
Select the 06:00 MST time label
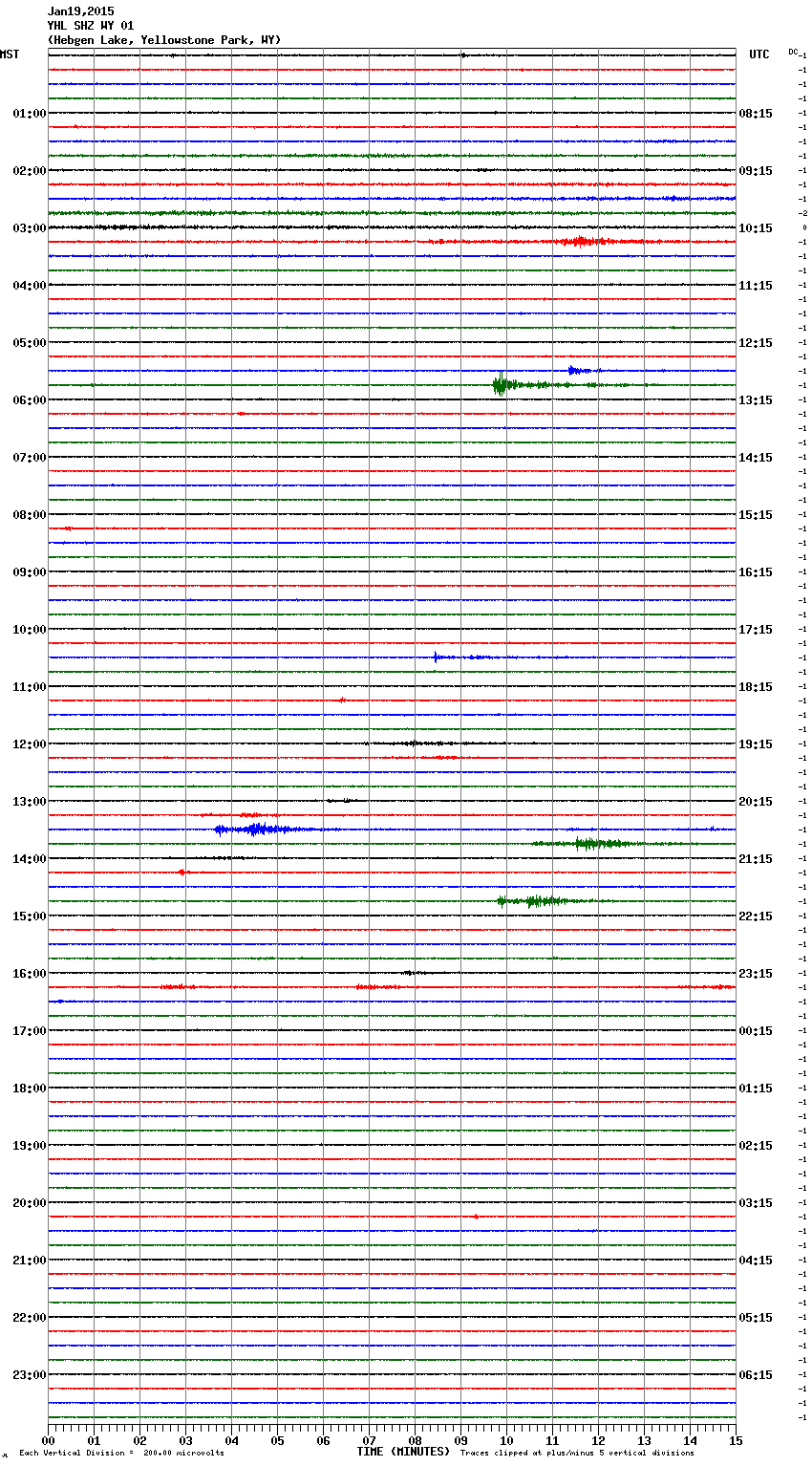[x=29, y=400]
